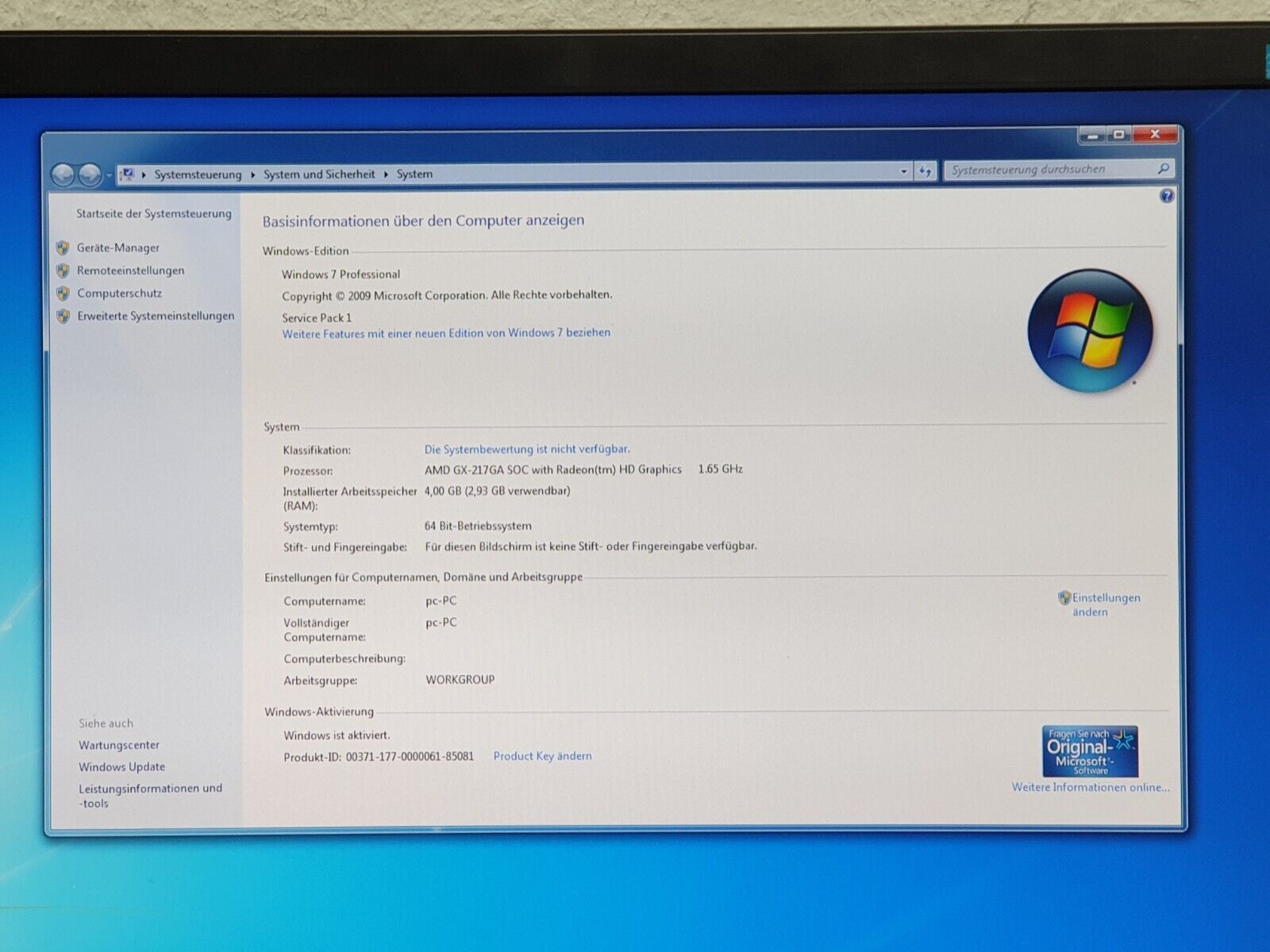The height and width of the screenshot is (952, 1270).
Task: Click the Original Microsoft Software badge
Action: click(1090, 751)
